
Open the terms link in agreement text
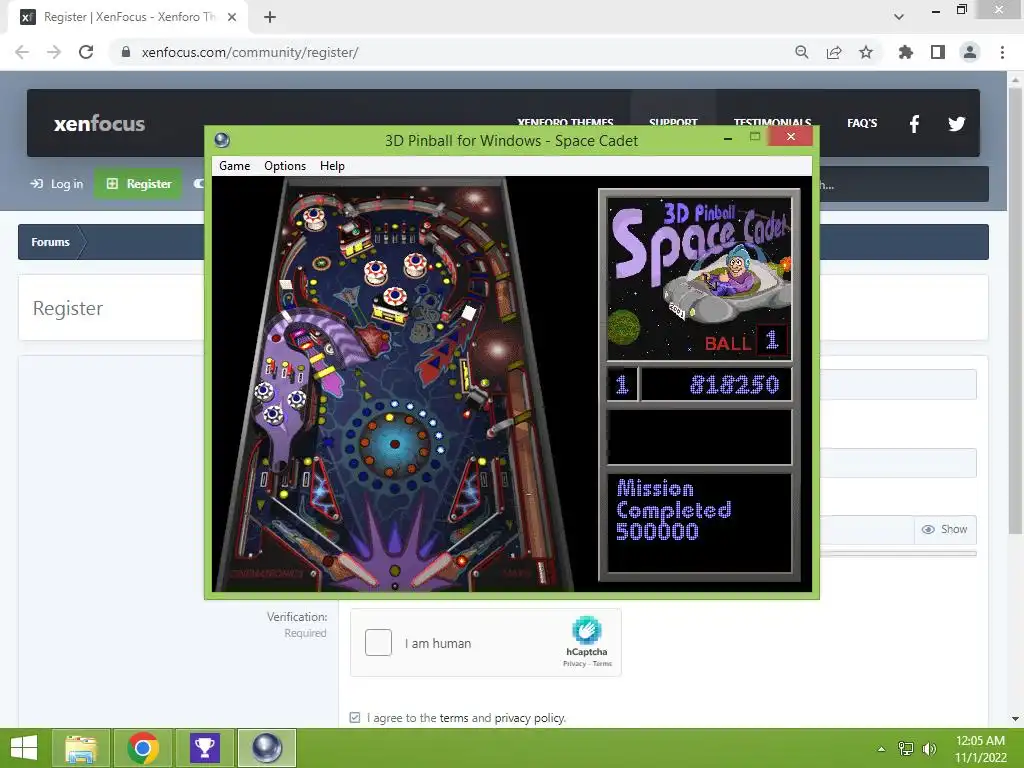(454, 718)
